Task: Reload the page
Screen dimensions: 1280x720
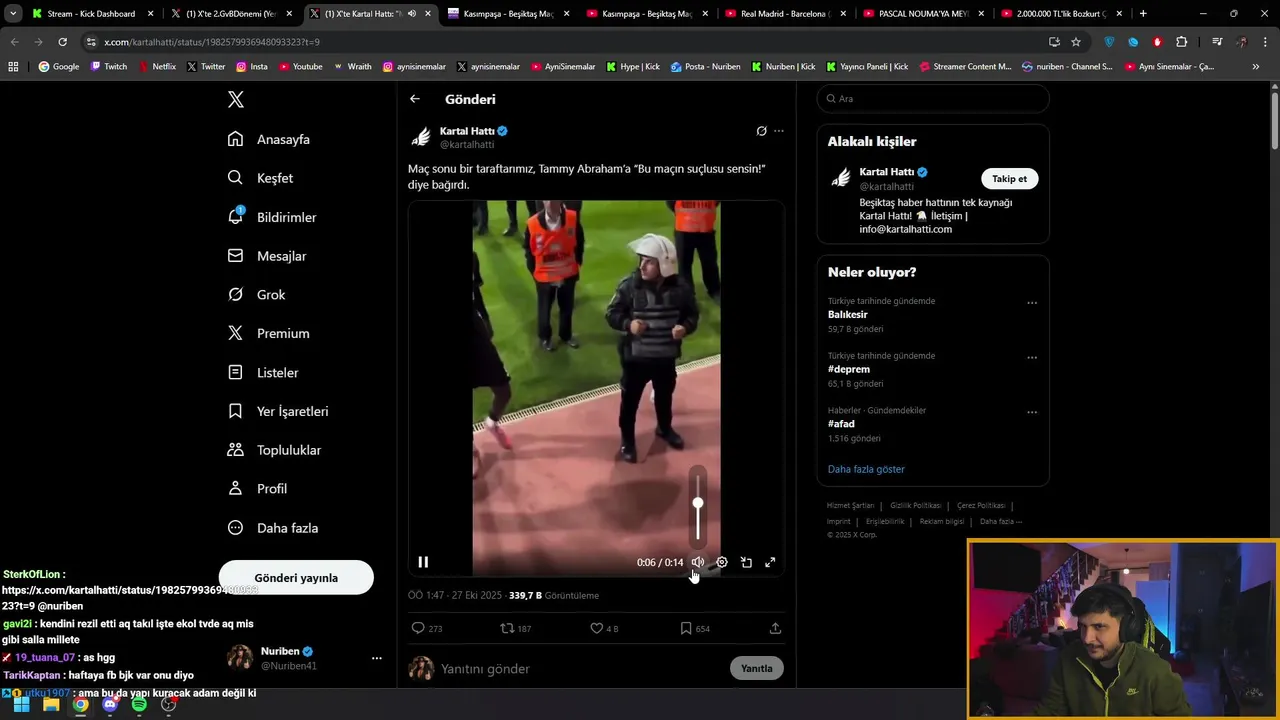Action: tap(62, 42)
